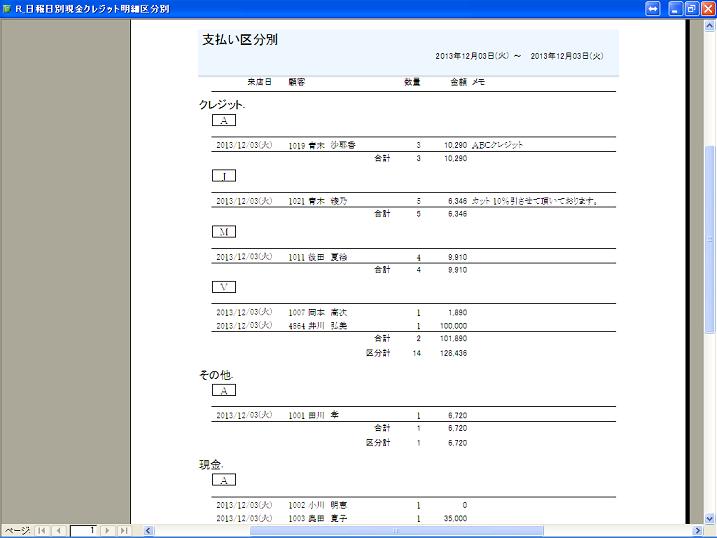The width and height of the screenshot is (717, 538).
Task: Restore down the report preview window
Action: click(x=691, y=8)
